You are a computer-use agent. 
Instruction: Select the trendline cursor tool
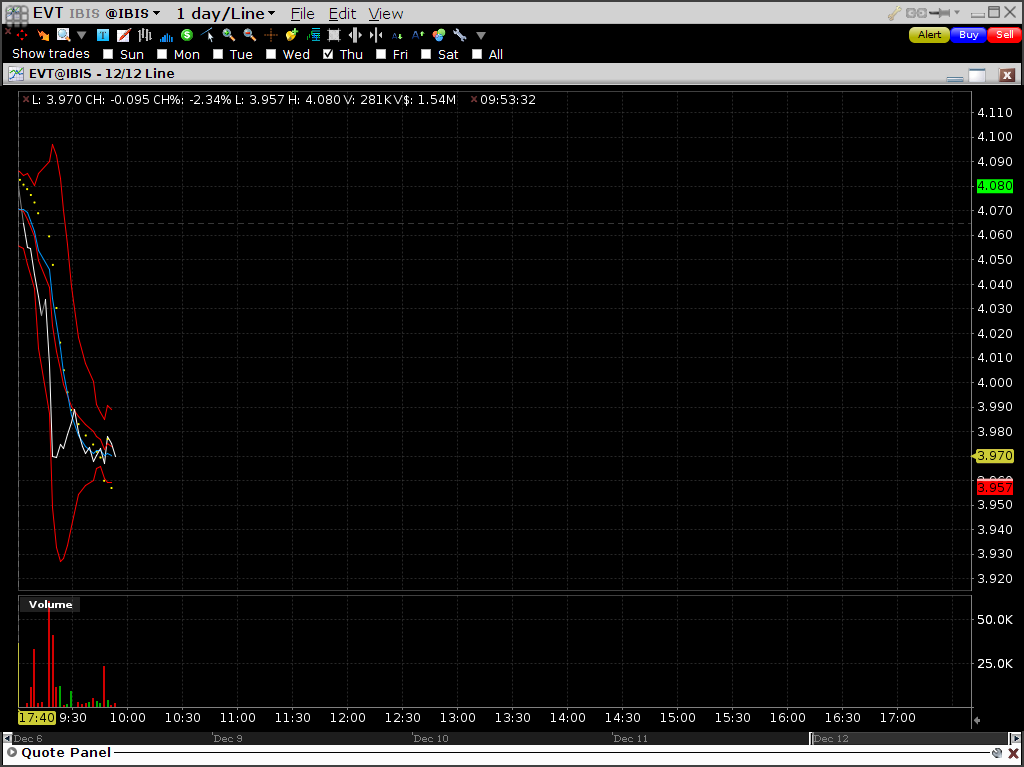(x=208, y=35)
